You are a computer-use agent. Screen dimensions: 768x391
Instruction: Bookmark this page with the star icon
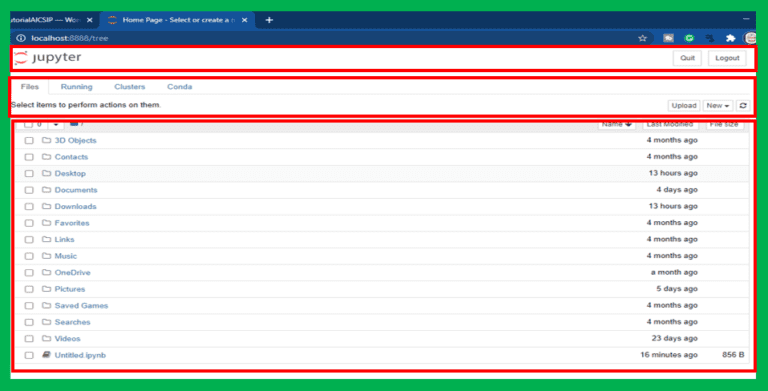point(642,38)
